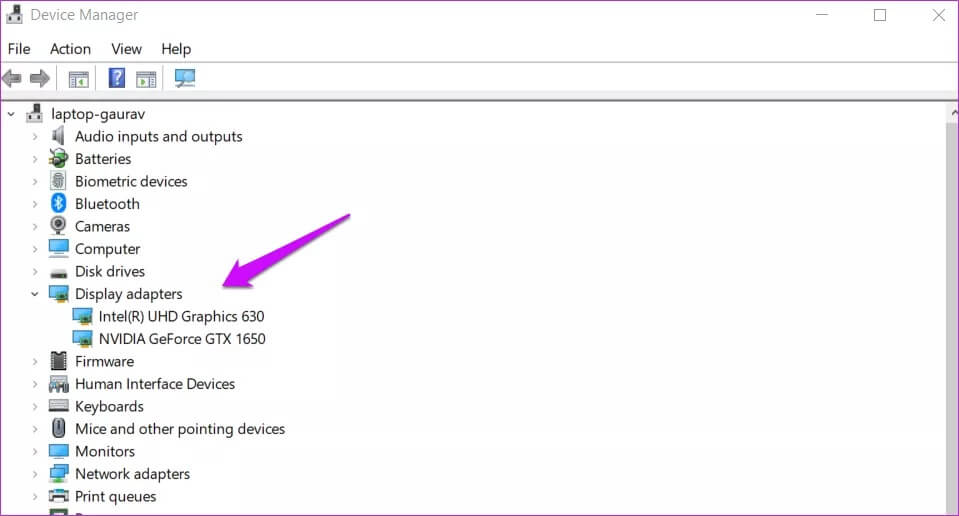959x516 pixels.
Task: Click the Human Interface Devices icon
Action: click(59, 384)
